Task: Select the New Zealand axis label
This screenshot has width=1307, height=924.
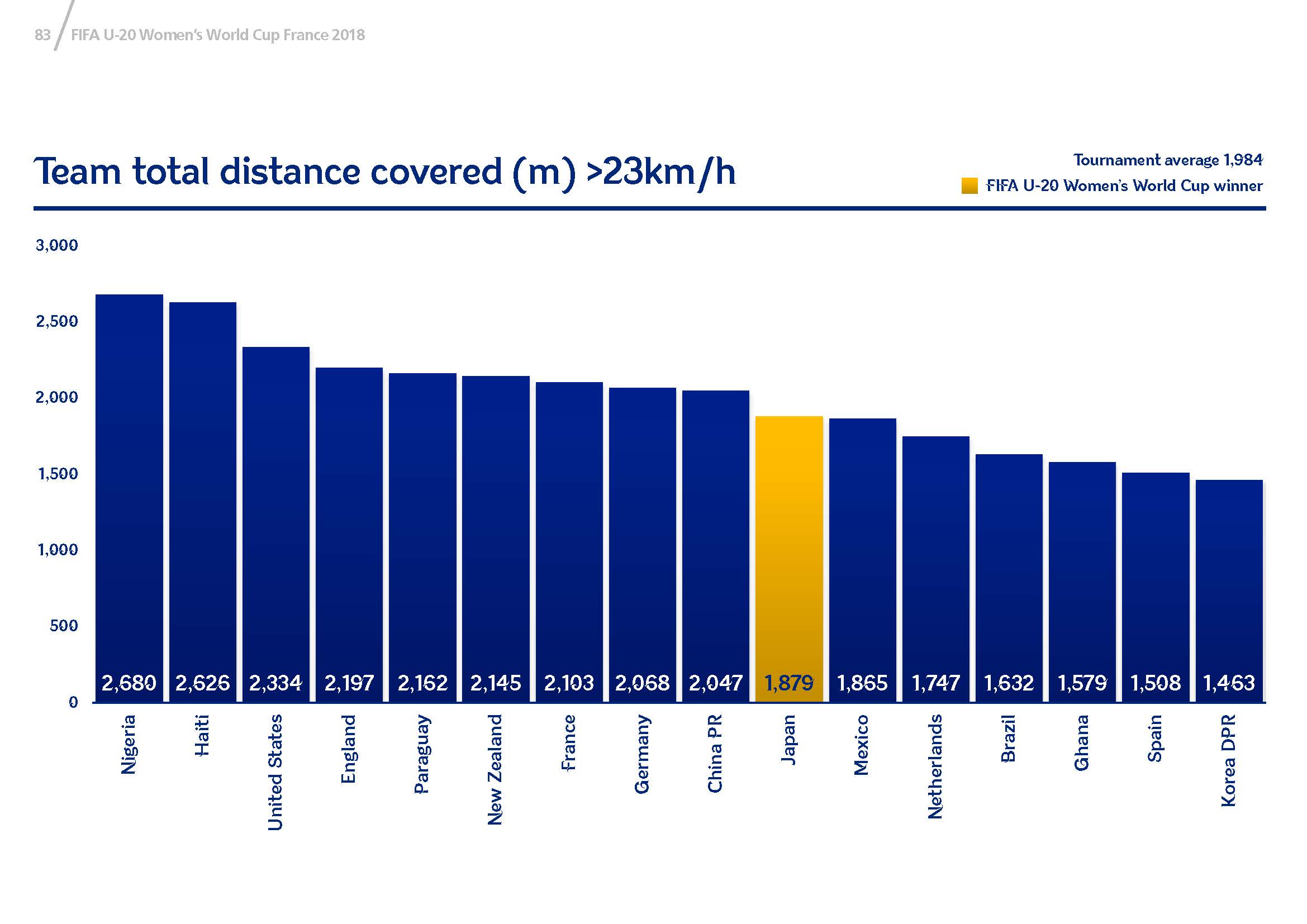Action: pos(495,769)
